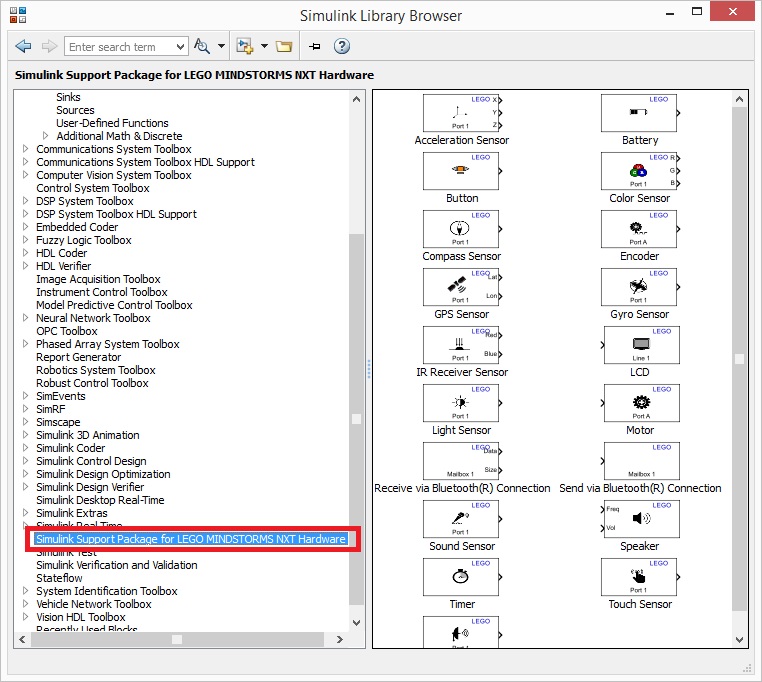The height and width of the screenshot is (682, 762).
Task: Select the Send via Bluetooth Connection block
Action: [641, 461]
